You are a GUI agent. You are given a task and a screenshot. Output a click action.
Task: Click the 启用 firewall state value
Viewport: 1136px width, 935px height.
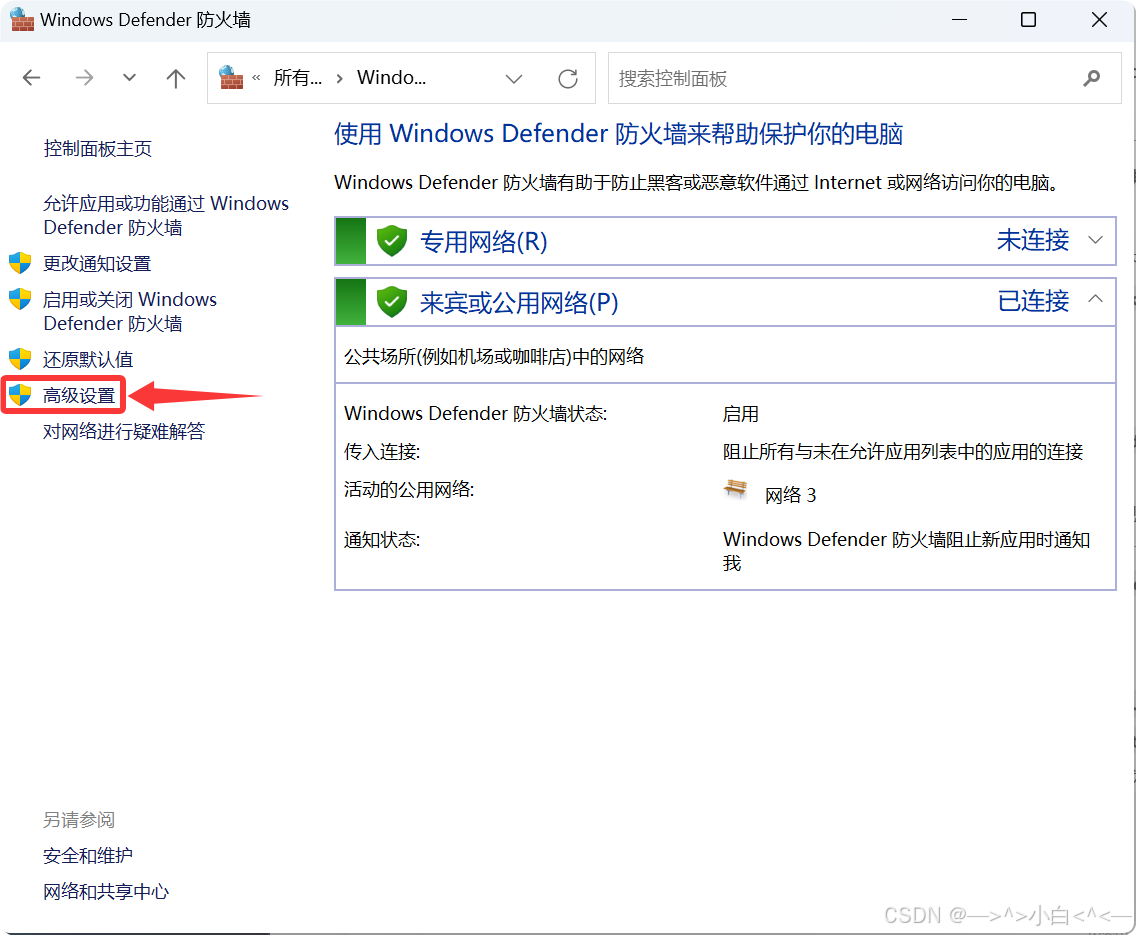[740, 414]
